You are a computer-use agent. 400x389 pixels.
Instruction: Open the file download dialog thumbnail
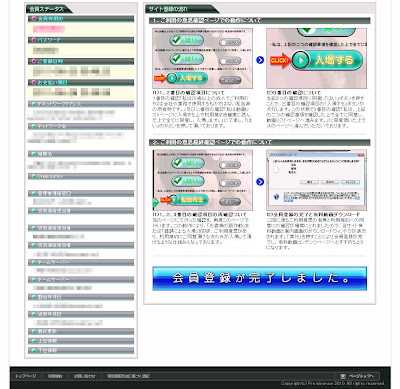[316, 180]
